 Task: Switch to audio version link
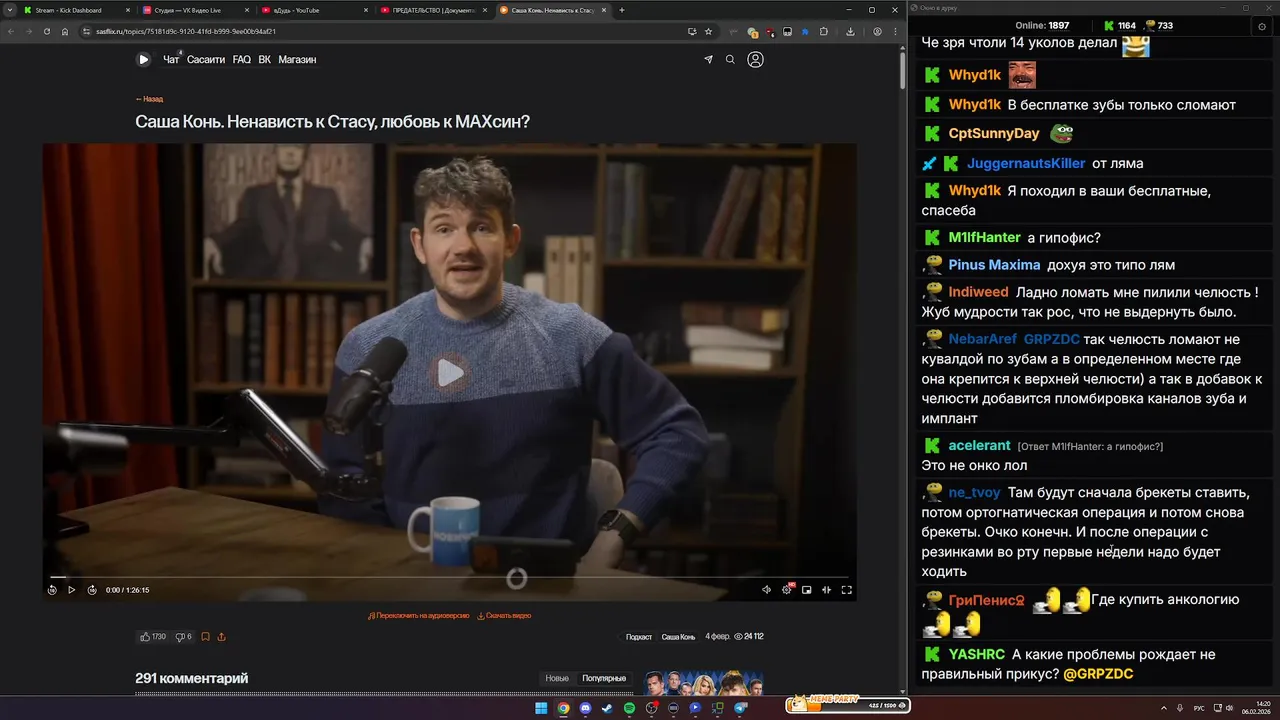pyautogui.click(x=419, y=616)
